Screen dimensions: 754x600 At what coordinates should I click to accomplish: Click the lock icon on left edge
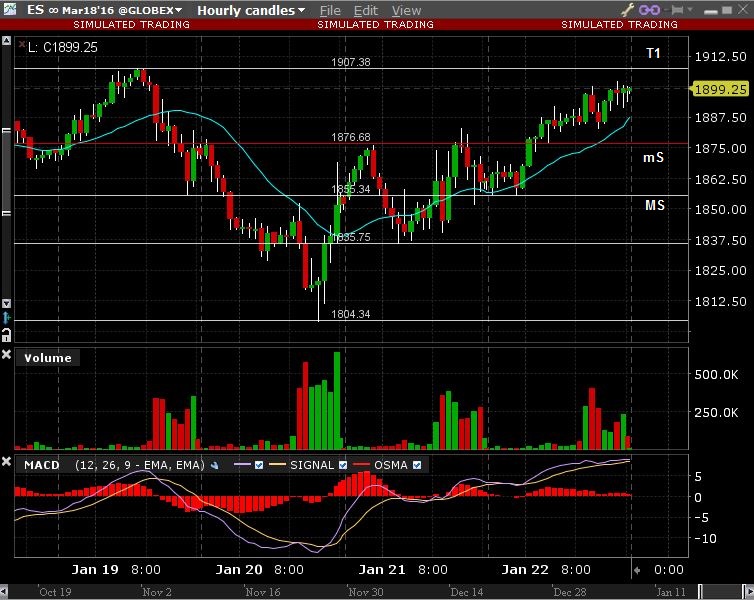pos(6,334)
